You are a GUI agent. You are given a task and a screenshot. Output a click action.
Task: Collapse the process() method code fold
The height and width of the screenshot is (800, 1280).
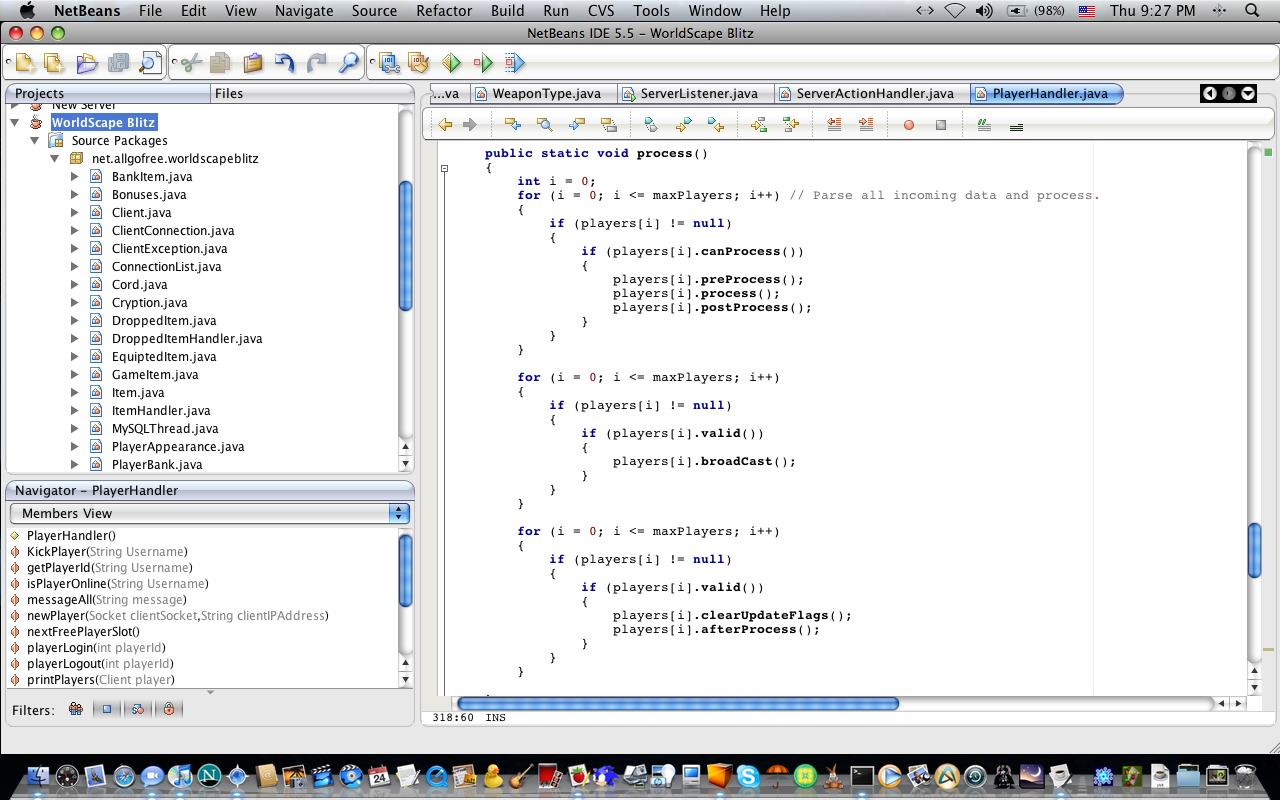click(x=445, y=168)
